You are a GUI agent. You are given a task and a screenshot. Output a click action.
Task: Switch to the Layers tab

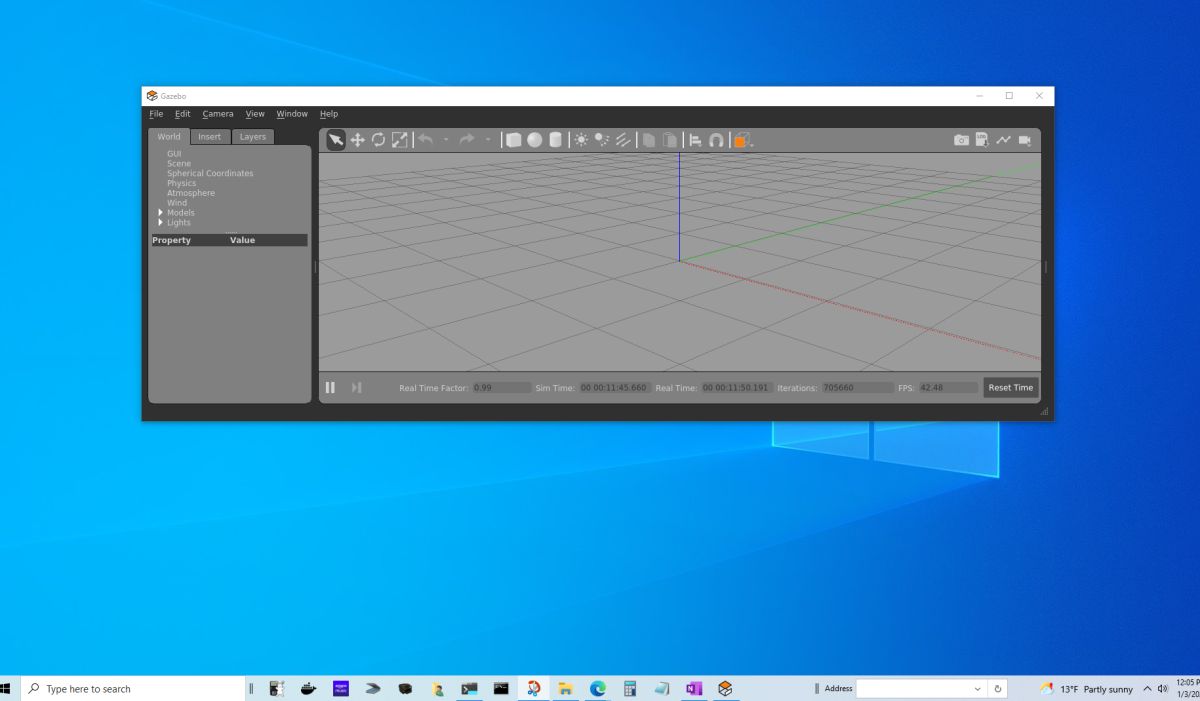[x=253, y=137]
